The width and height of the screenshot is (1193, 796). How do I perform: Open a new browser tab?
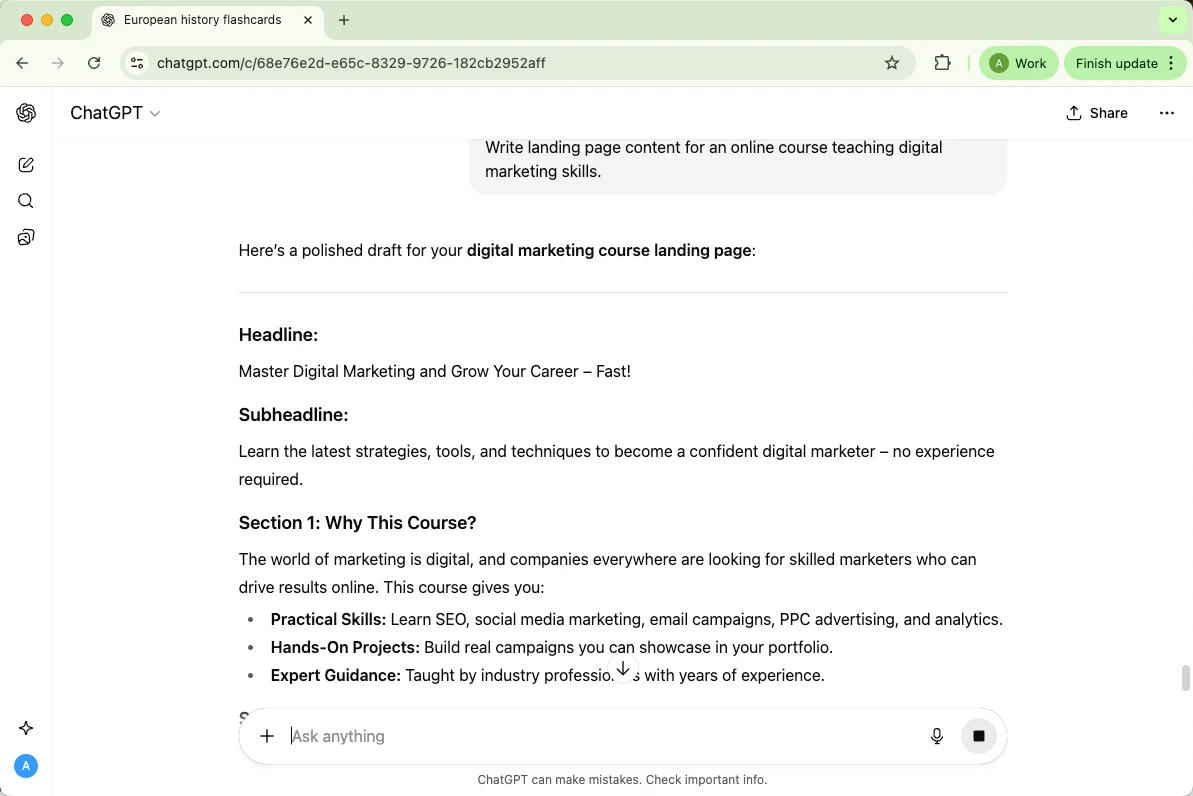[x=344, y=20]
